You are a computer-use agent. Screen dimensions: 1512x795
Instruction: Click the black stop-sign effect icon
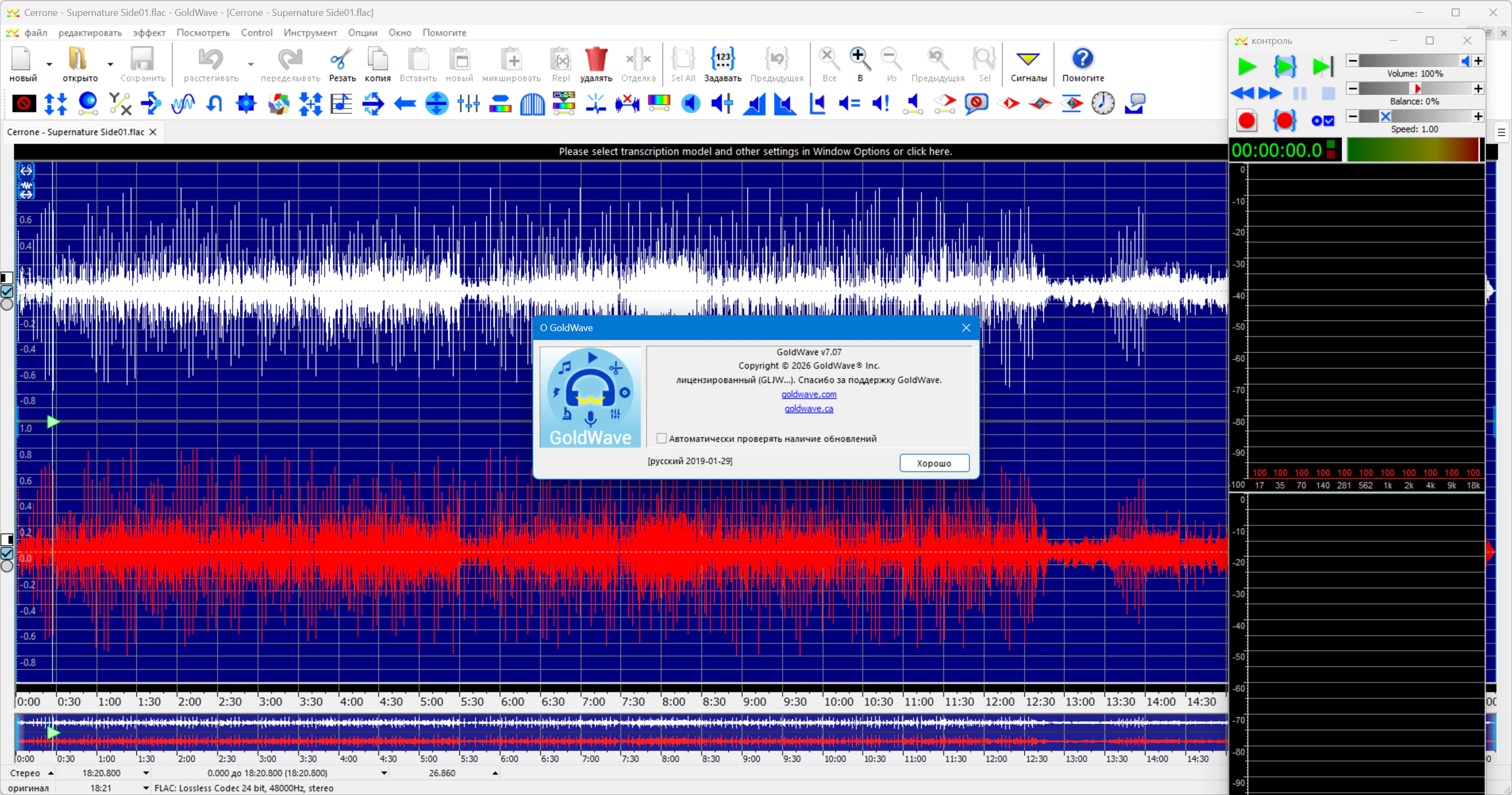(24, 104)
